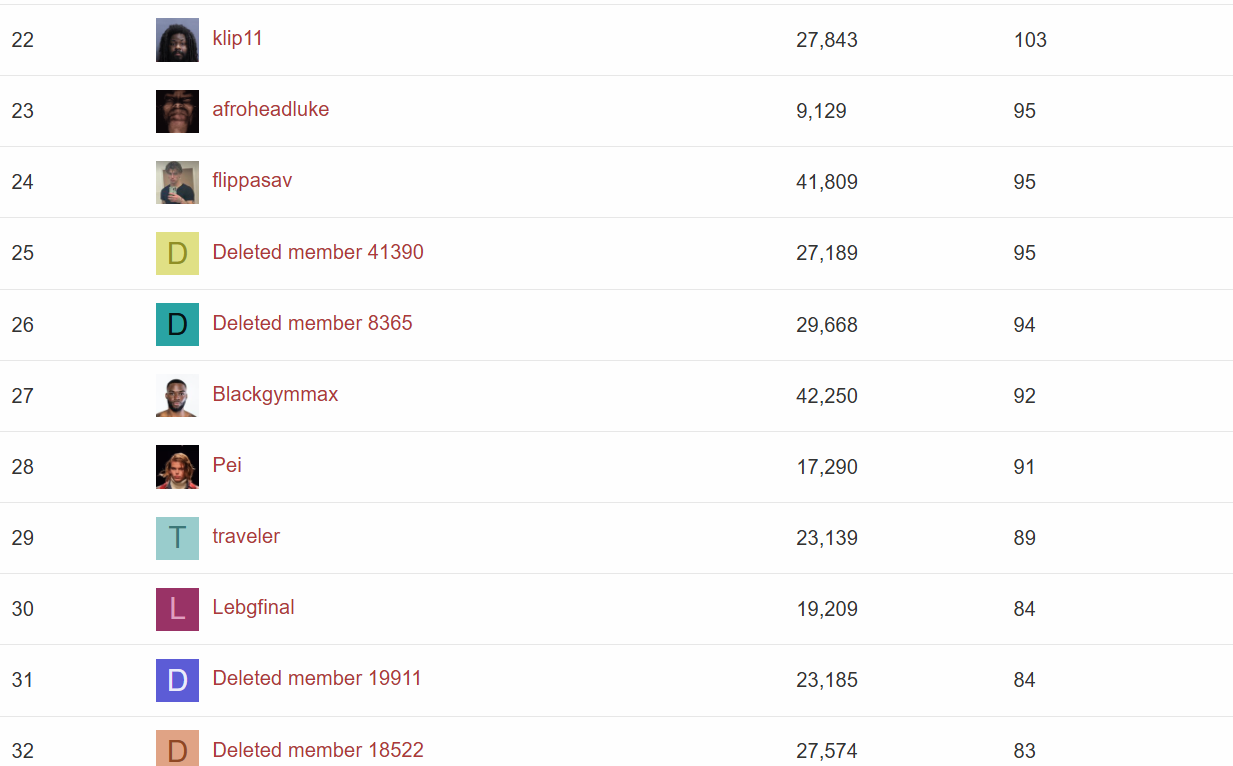Click the purple D avatar for member 19911
1233x766 pixels.
(177, 679)
